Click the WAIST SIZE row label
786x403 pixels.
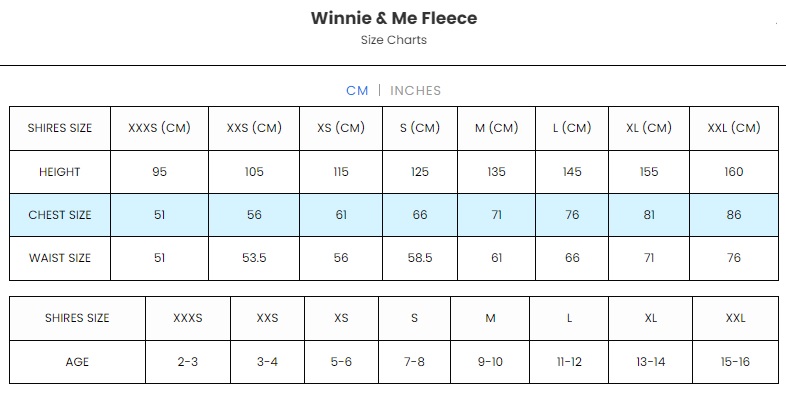(x=60, y=258)
